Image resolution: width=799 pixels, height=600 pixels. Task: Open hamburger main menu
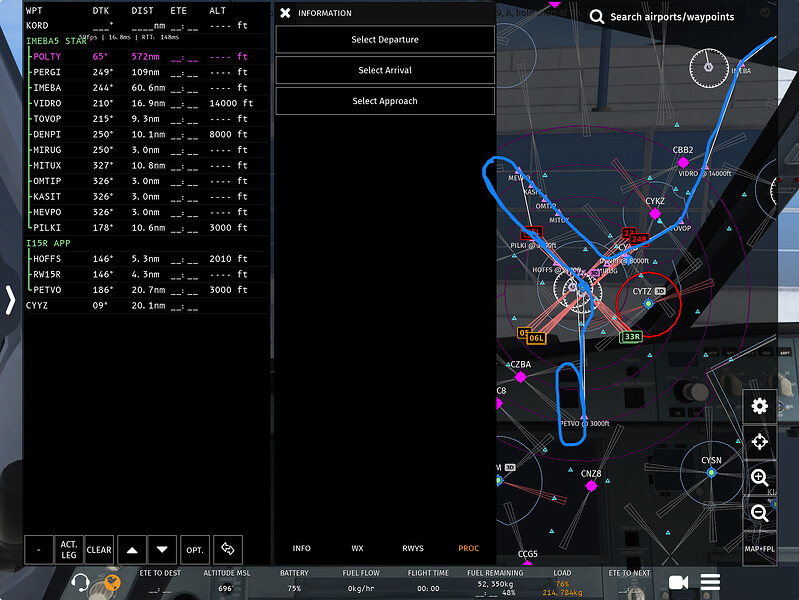point(710,582)
